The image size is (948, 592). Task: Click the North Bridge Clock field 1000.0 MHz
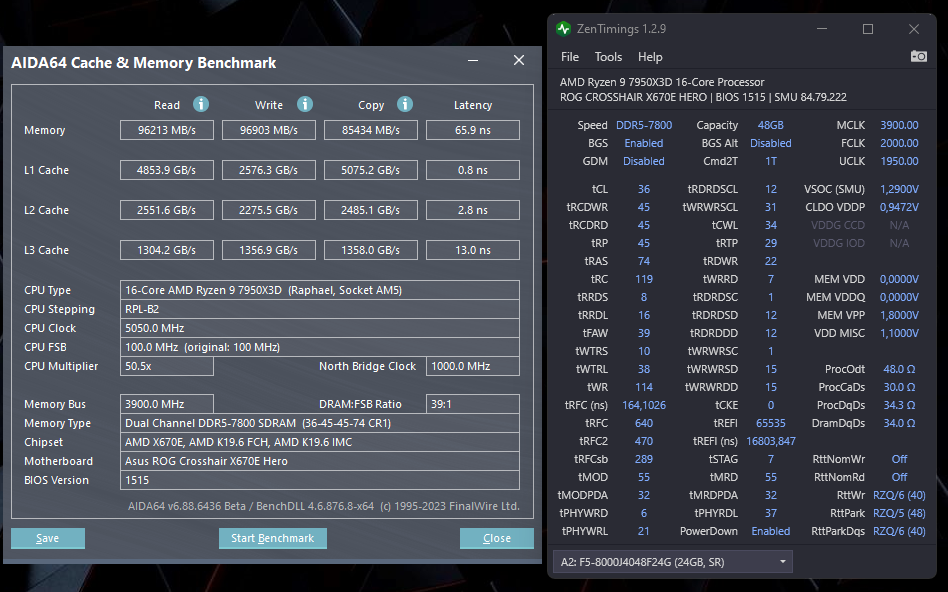473,366
